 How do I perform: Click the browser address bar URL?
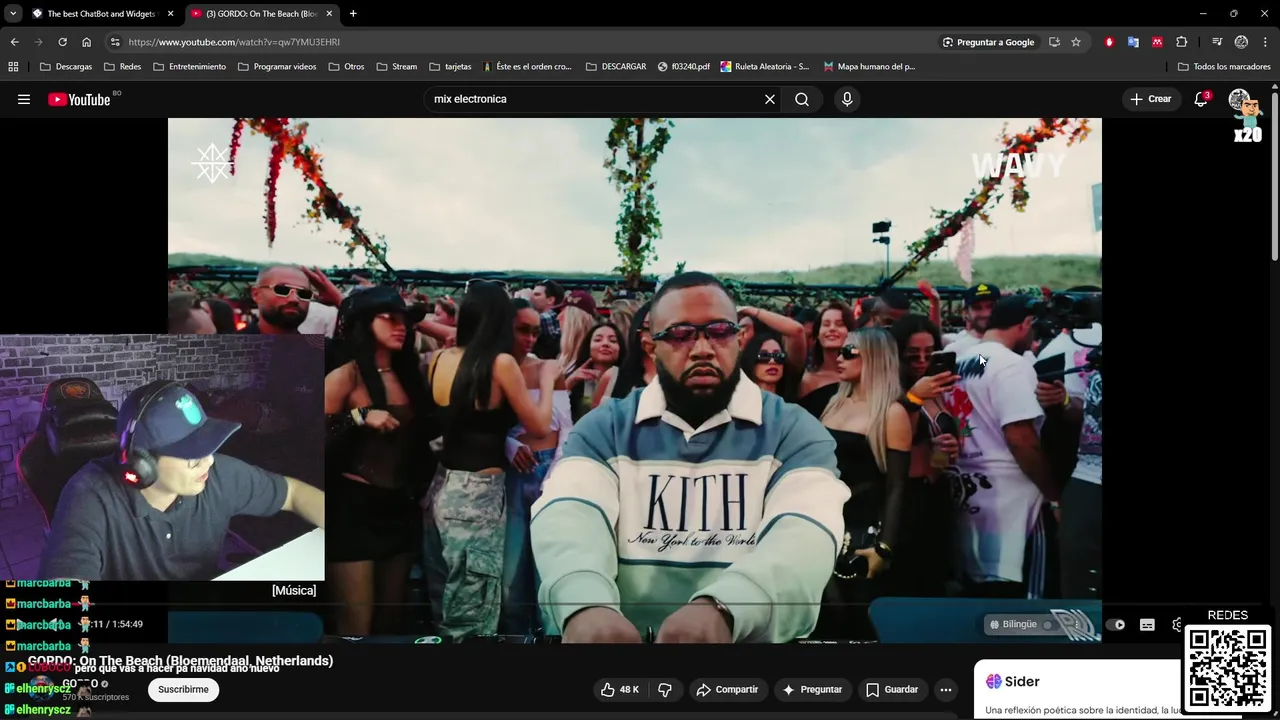pyautogui.click(x=234, y=42)
